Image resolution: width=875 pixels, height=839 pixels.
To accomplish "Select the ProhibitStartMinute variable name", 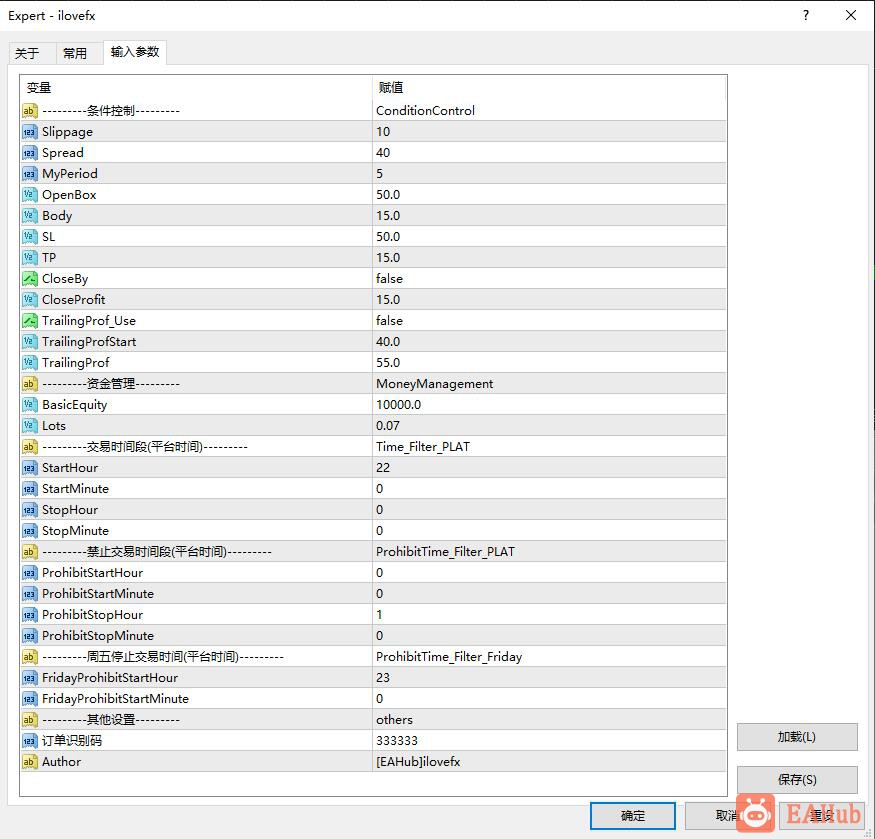I will 98,593.
